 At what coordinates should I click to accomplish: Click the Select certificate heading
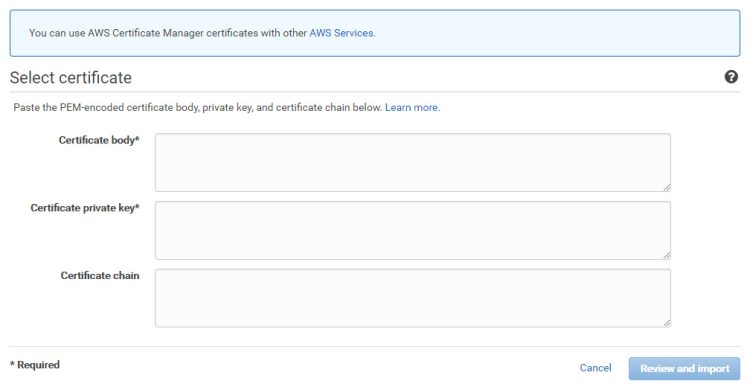[71, 77]
